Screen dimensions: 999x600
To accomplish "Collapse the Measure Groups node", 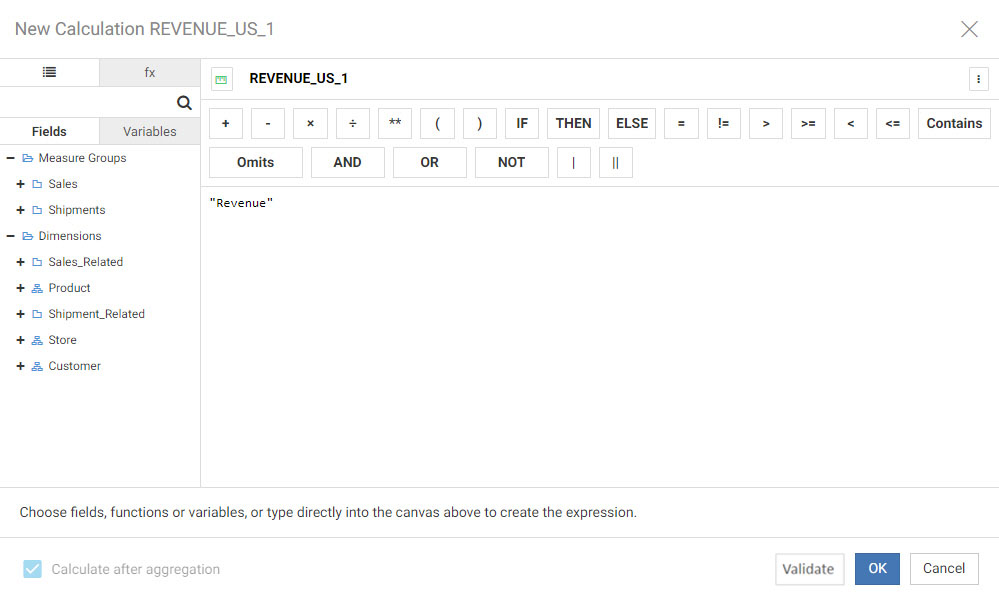I will pos(10,158).
